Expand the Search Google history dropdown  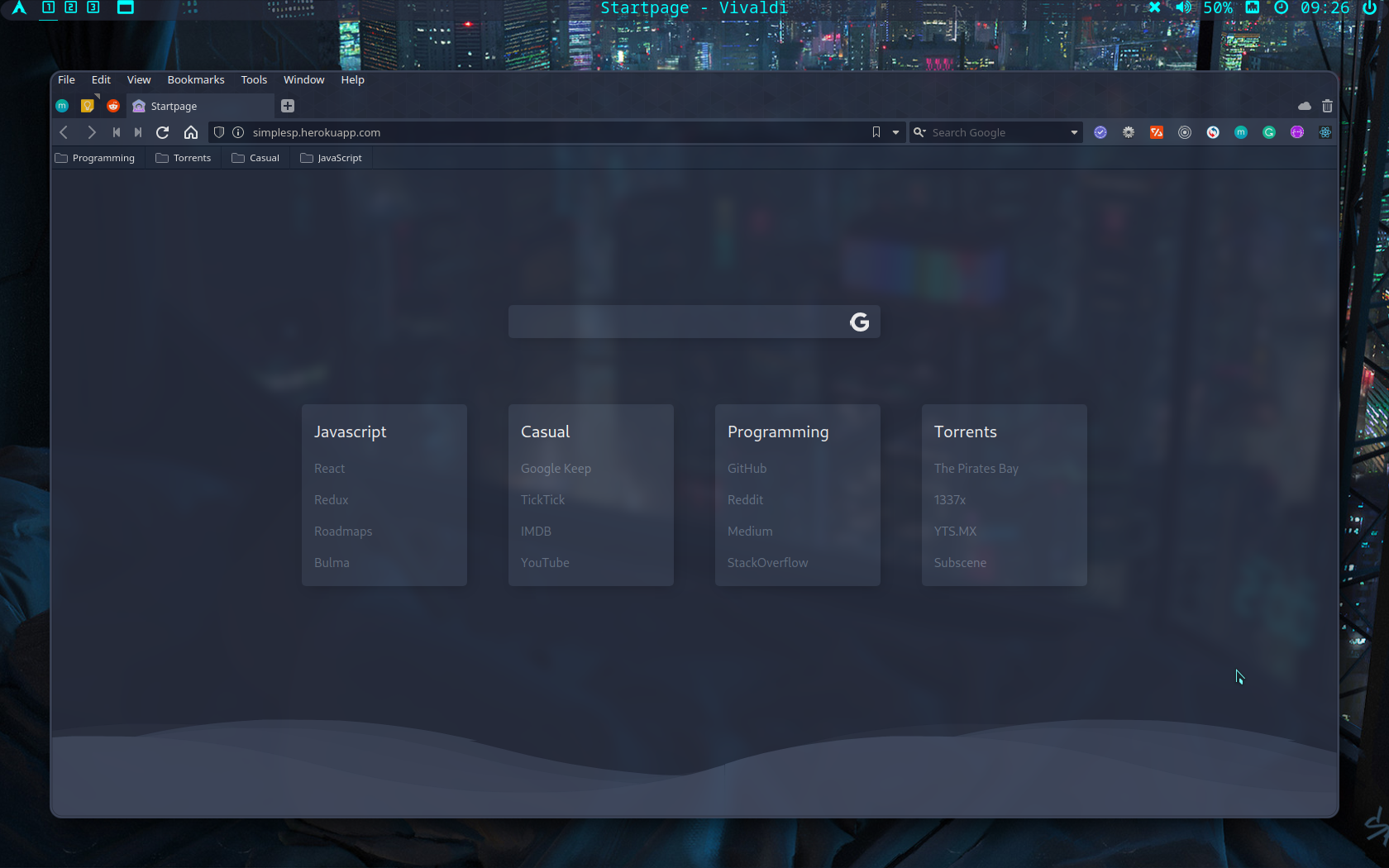coord(1074,132)
